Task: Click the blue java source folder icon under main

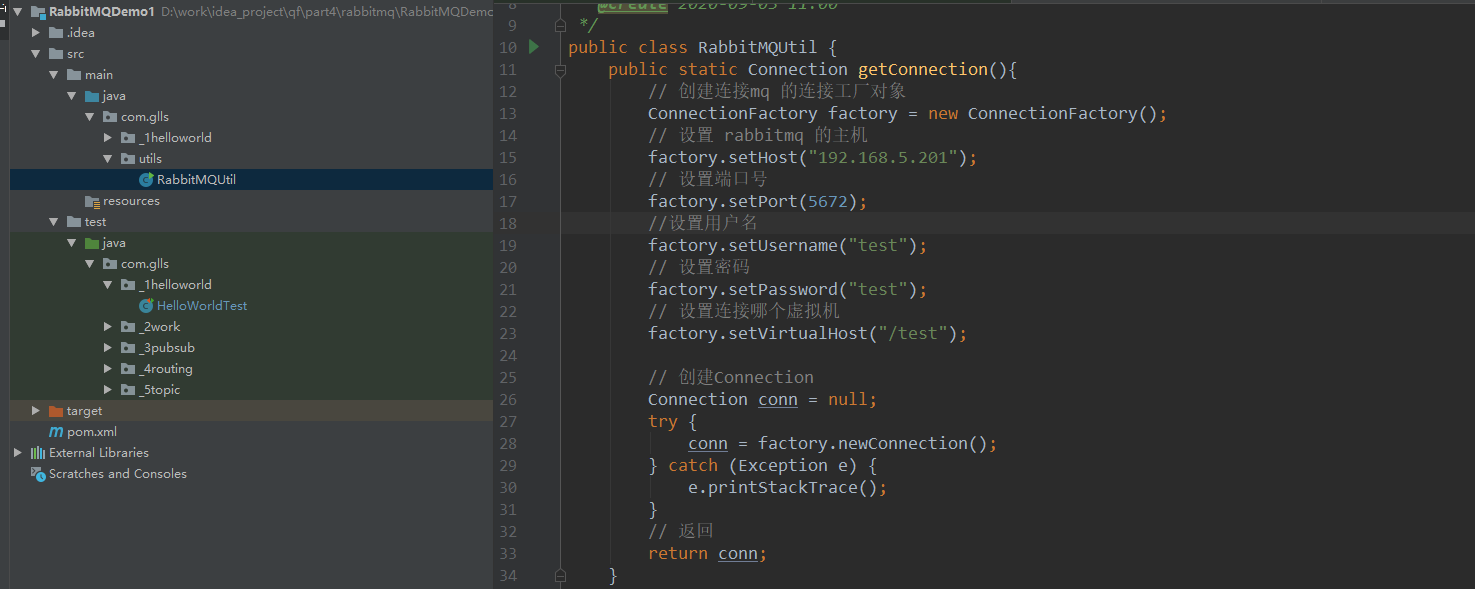Action: pyautogui.click(x=92, y=96)
